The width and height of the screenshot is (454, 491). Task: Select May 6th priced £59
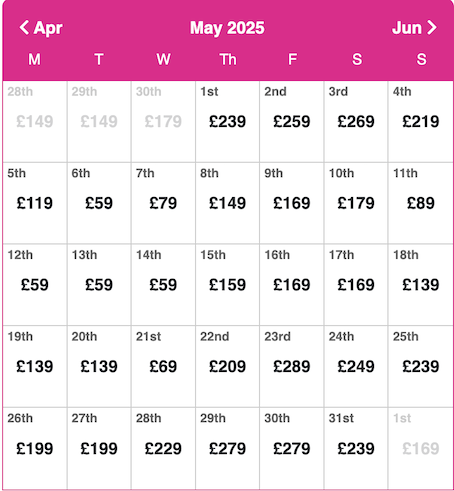[99, 203]
